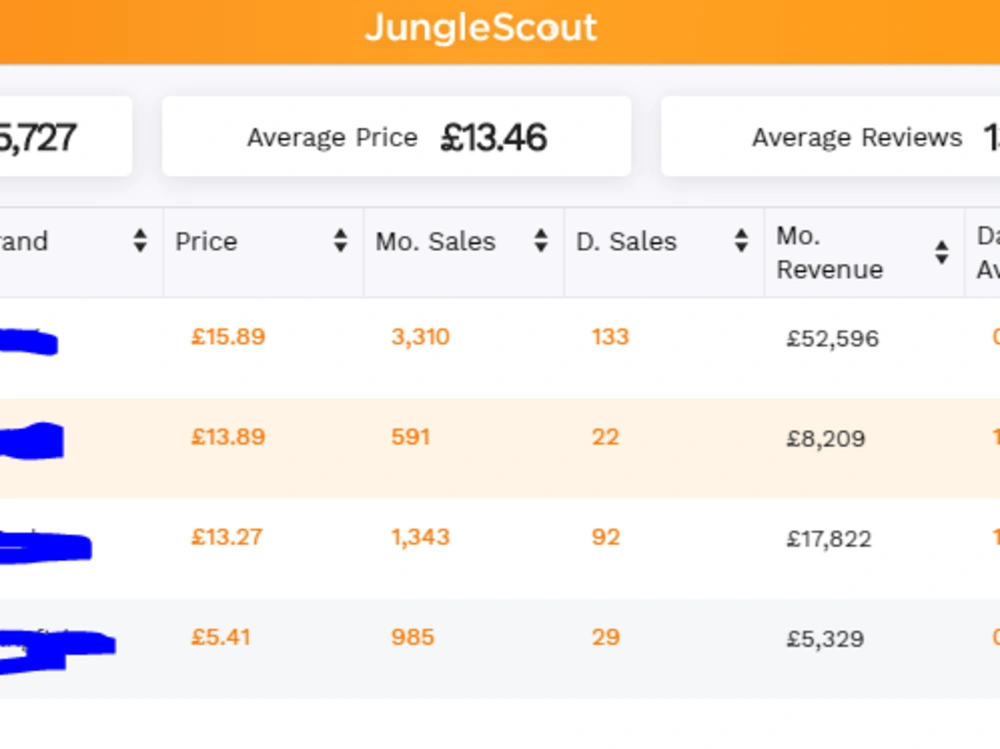Click the £15.89 price value
Image resolution: width=1000 pixels, height=749 pixels.
pyautogui.click(x=228, y=337)
